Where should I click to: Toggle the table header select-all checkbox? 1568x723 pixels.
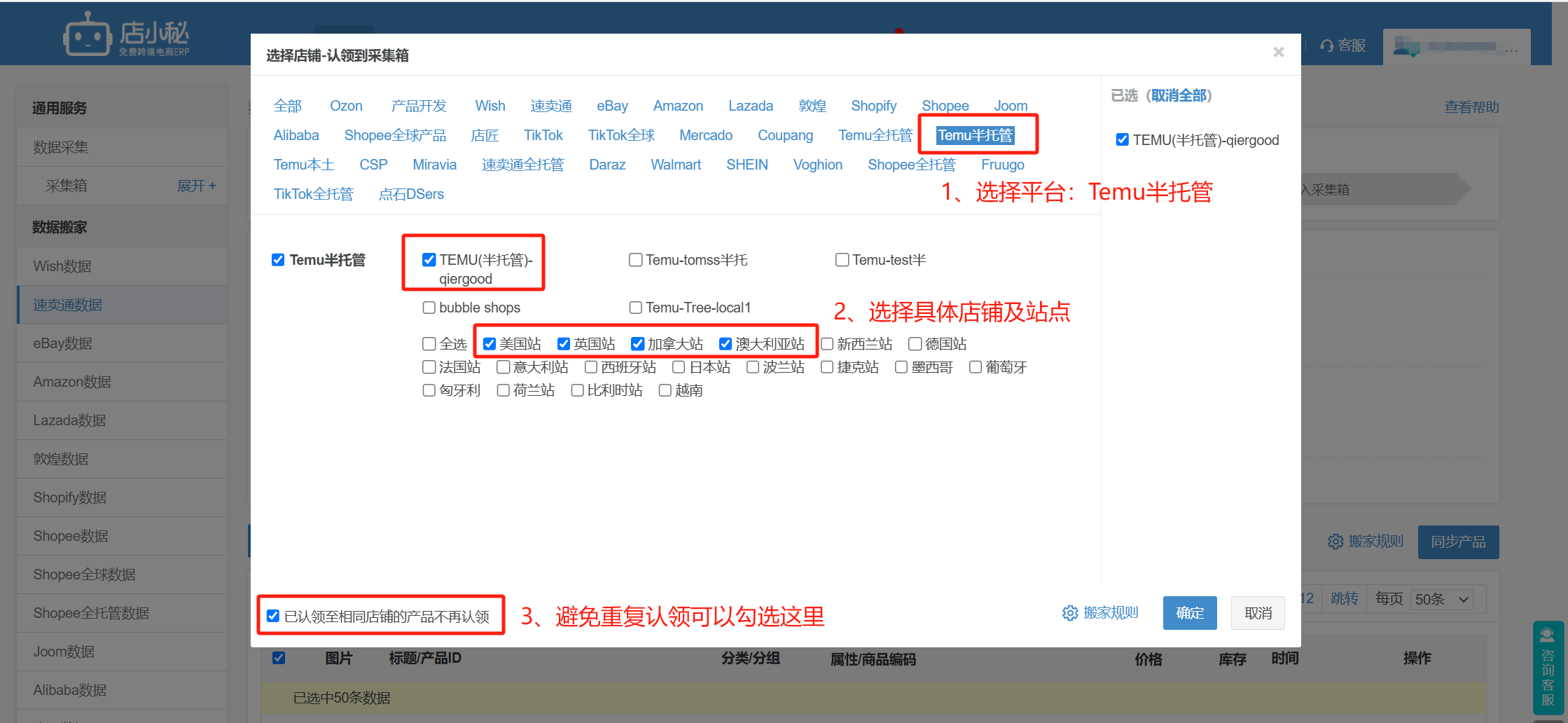(x=279, y=658)
